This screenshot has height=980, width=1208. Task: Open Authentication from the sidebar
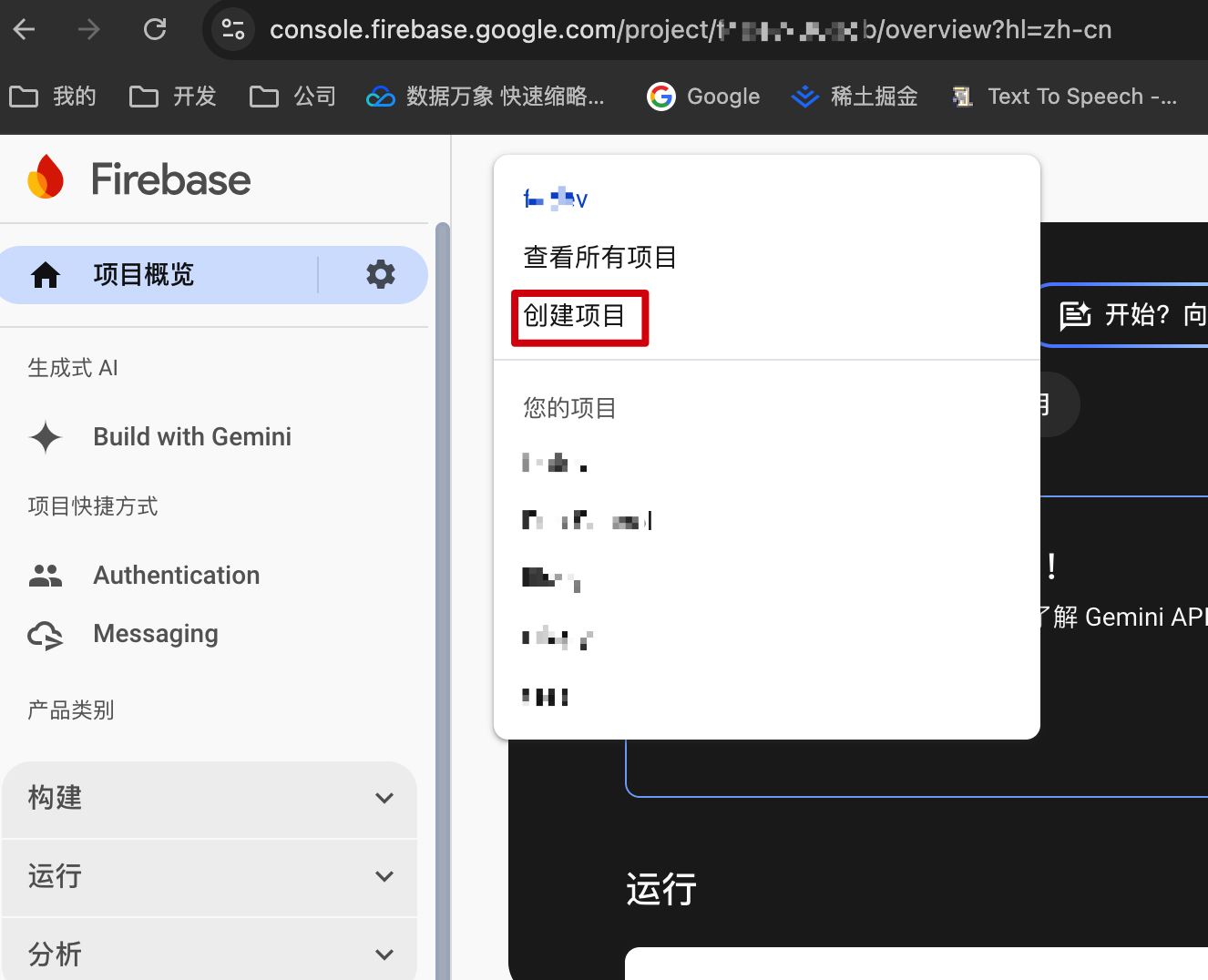coord(177,576)
